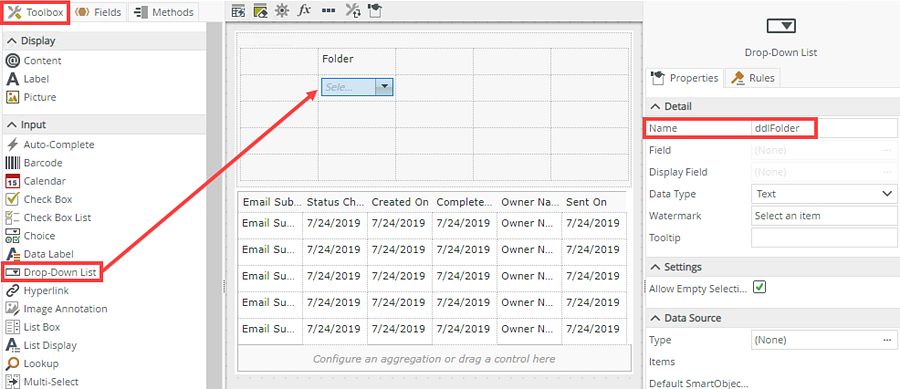900x389 pixels.
Task: Open the Data Source Type ellipsis
Action: click(x=887, y=340)
